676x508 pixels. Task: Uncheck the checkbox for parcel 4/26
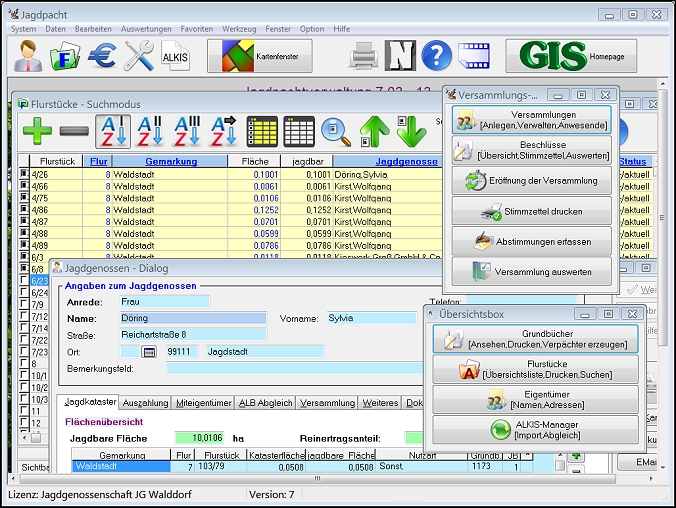point(25,174)
